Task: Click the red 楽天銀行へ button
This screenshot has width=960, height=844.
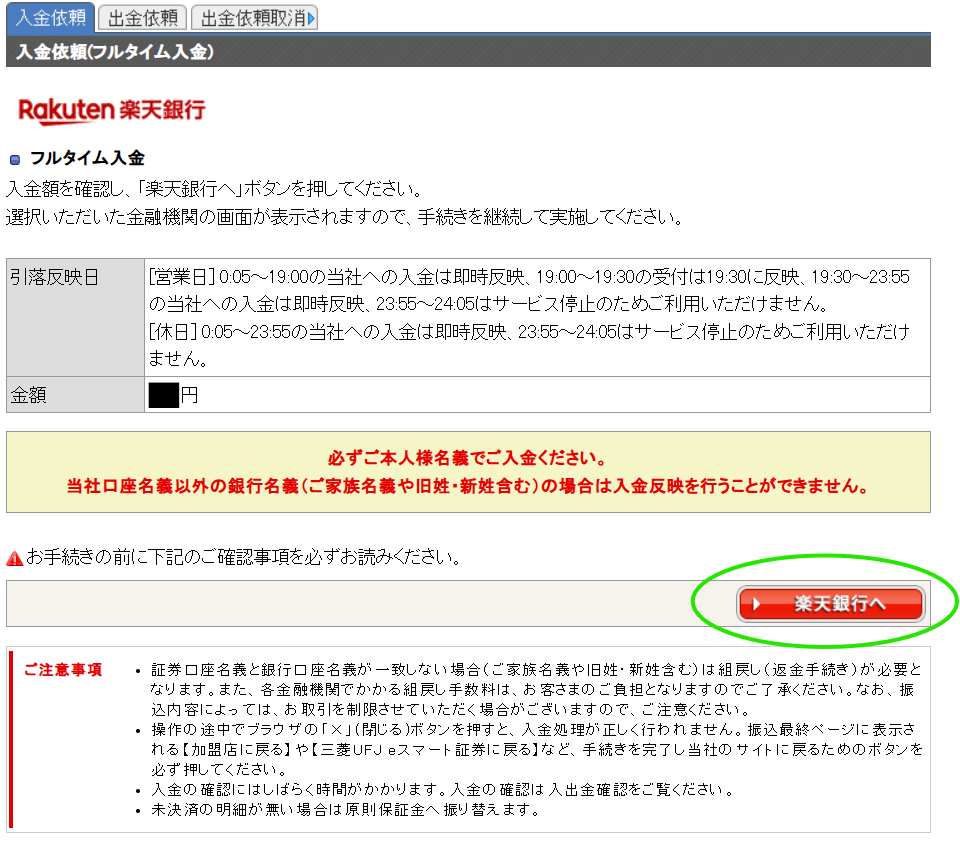Action: pyautogui.click(x=830, y=604)
